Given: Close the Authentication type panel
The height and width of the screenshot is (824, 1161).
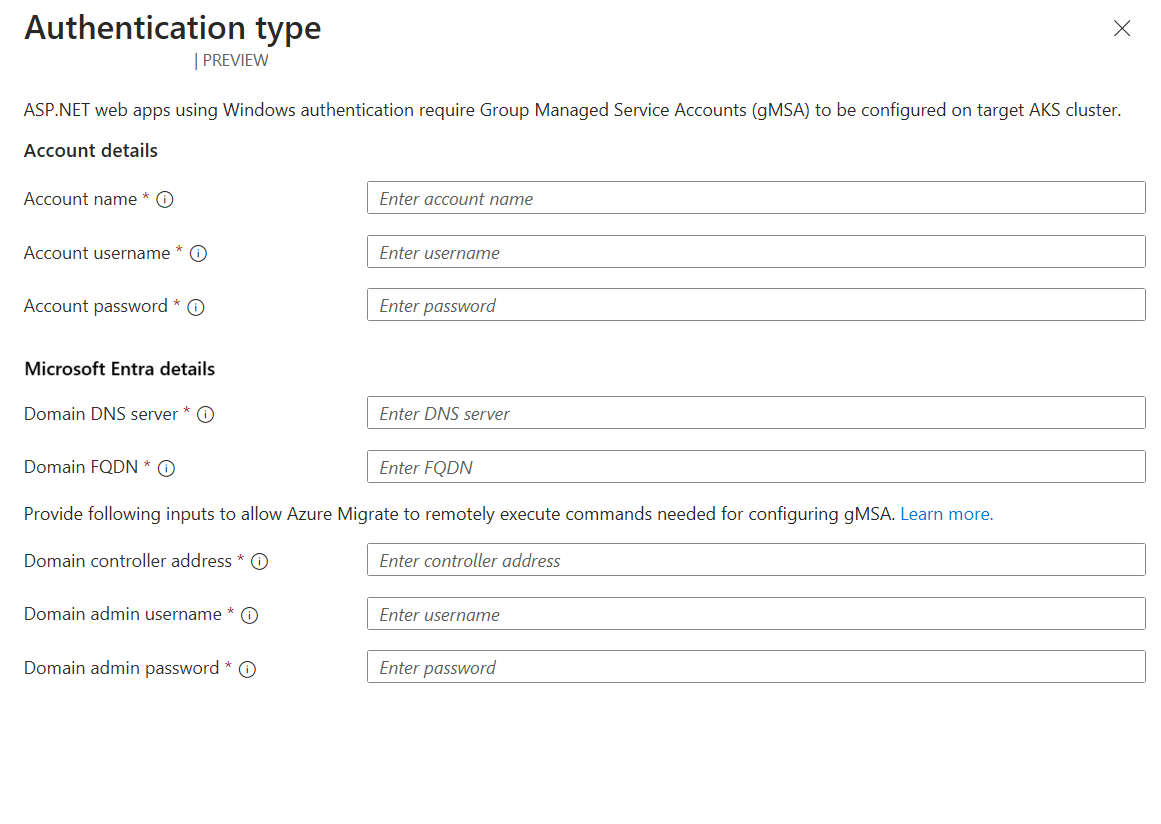Looking at the screenshot, I should [1122, 28].
